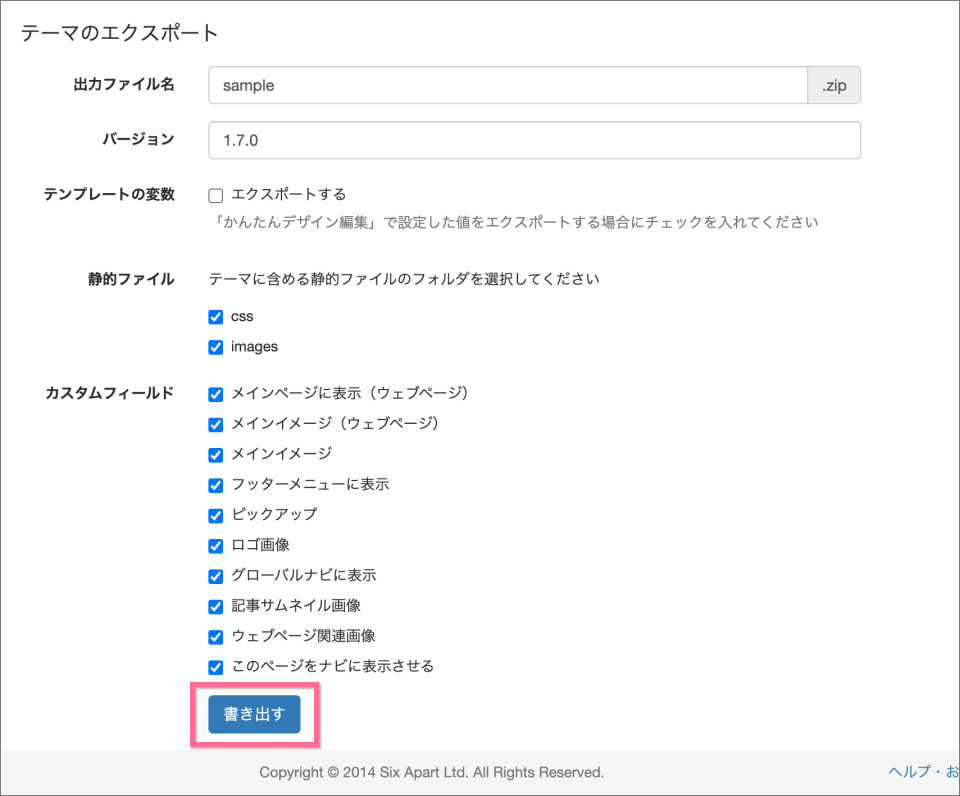Deselect フッターメニューに表示 checkbox
The width and height of the screenshot is (960, 796).
[x=215, y=485]
